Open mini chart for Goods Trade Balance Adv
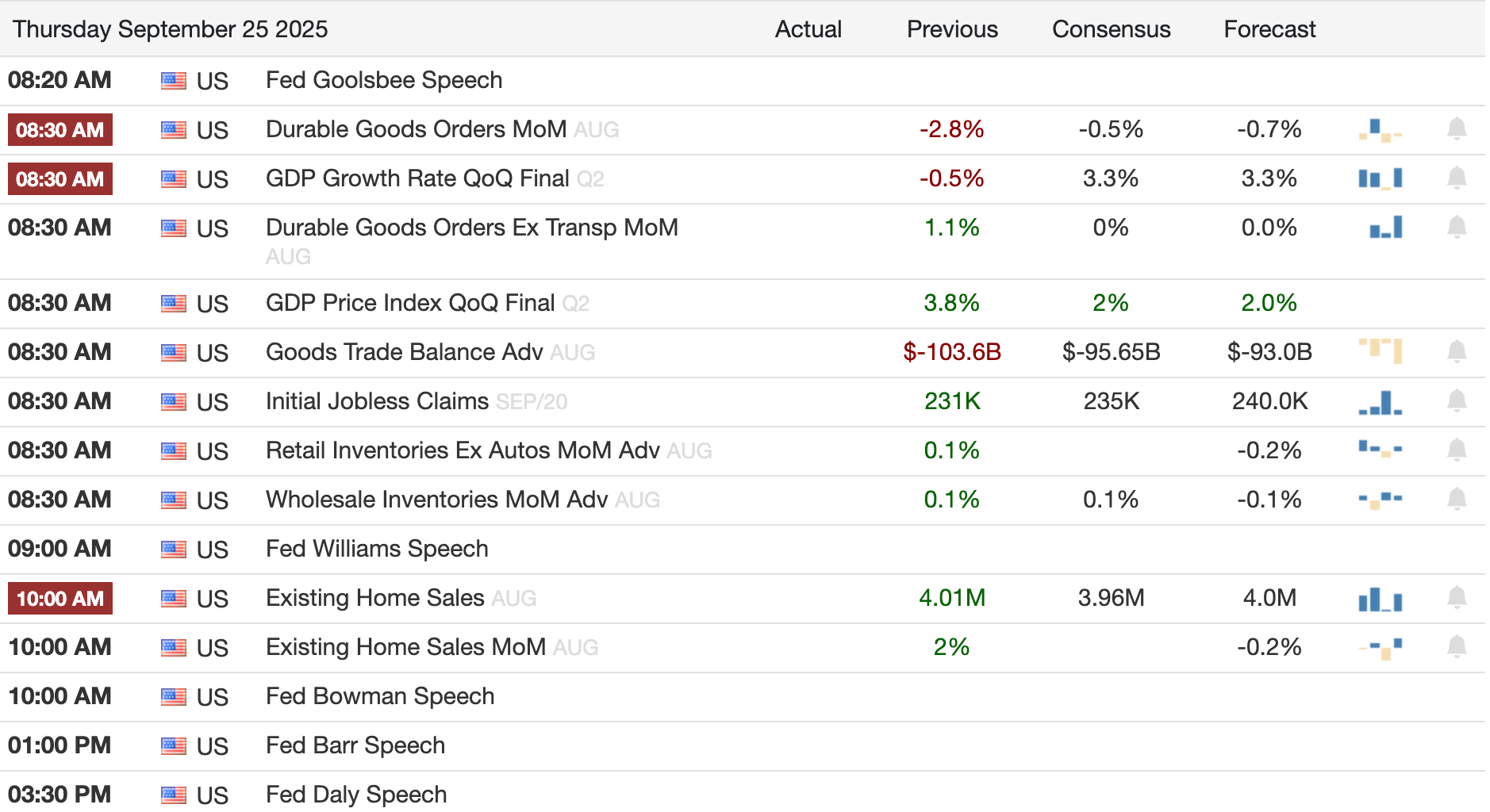 (1381, 350)
